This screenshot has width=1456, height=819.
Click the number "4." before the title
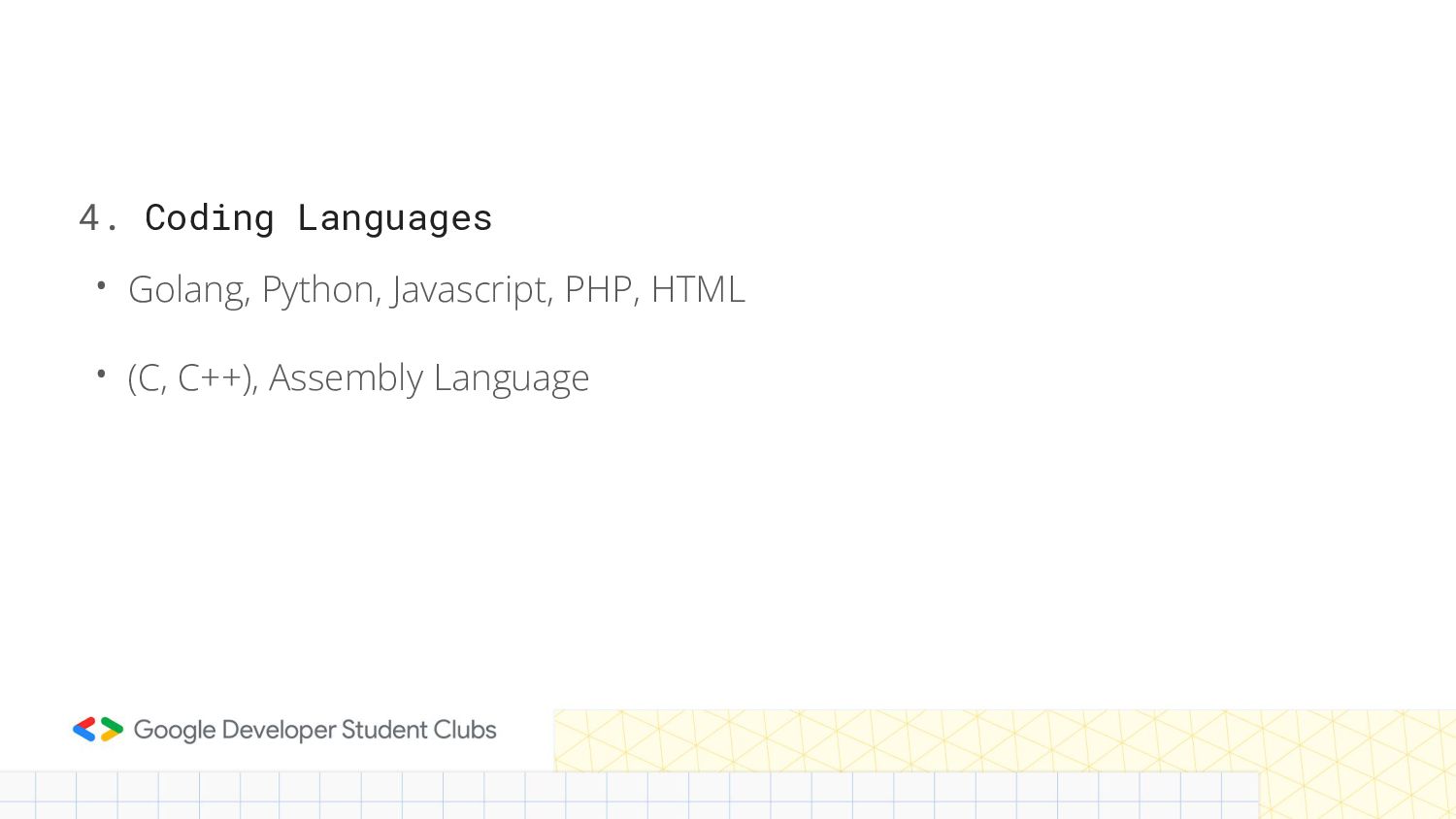(99, 218)
